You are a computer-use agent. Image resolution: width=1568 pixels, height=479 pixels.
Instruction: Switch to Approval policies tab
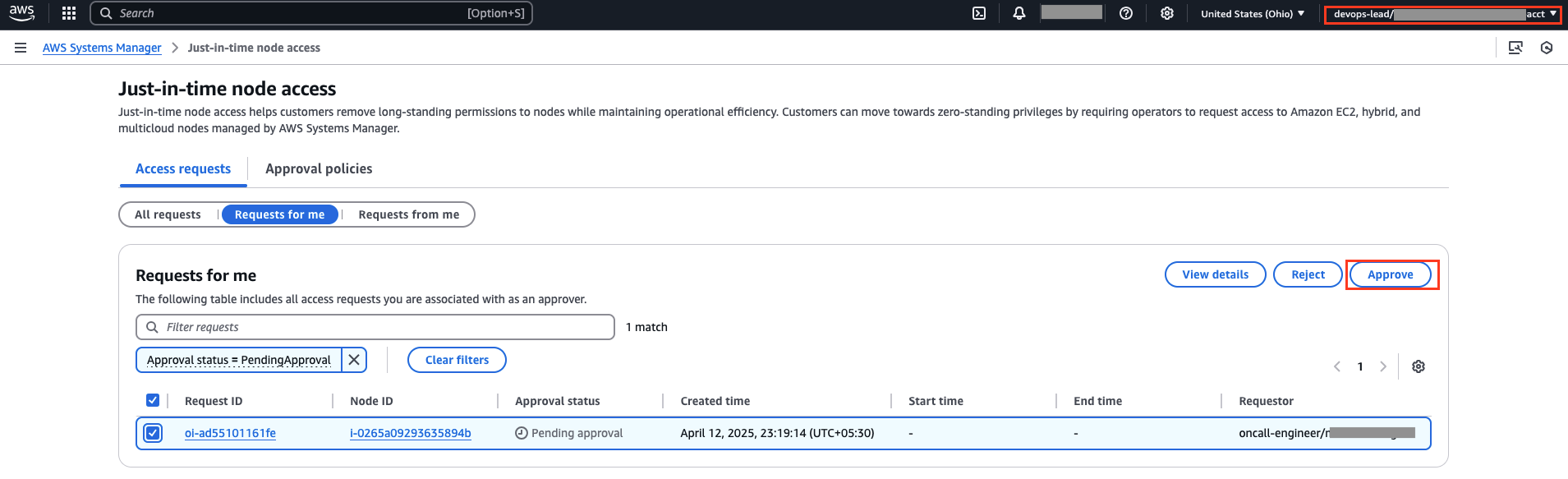point(319,168)
